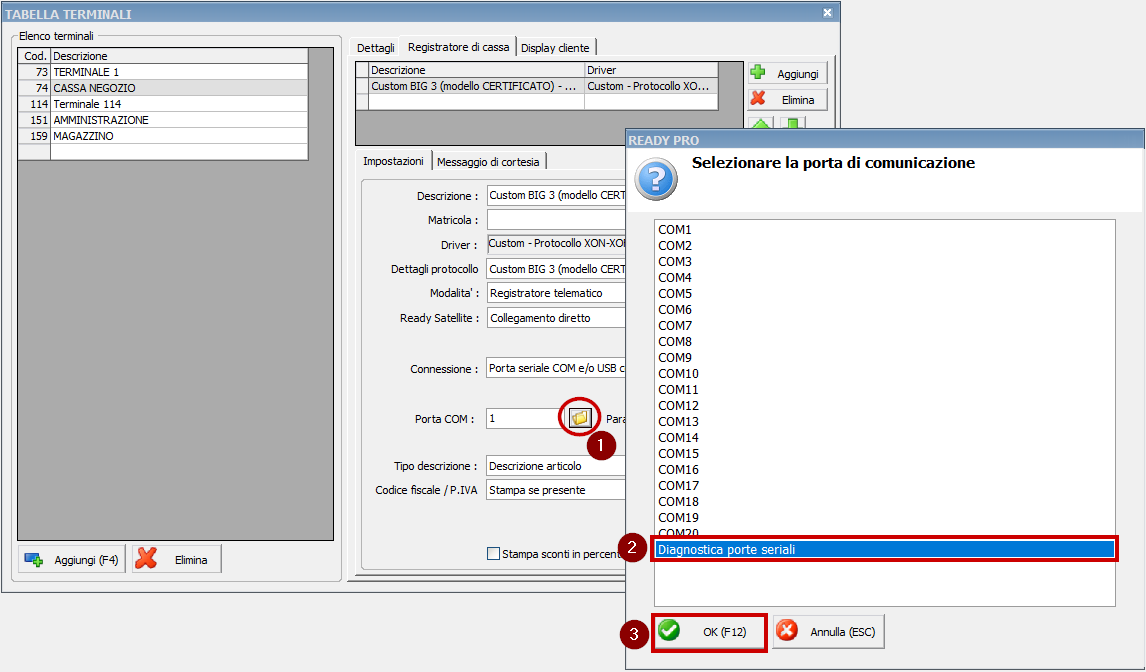1146x672 pixels.
Task: Open the Connessione combo box
Action: pyautogui.click(x=555, y=369)
